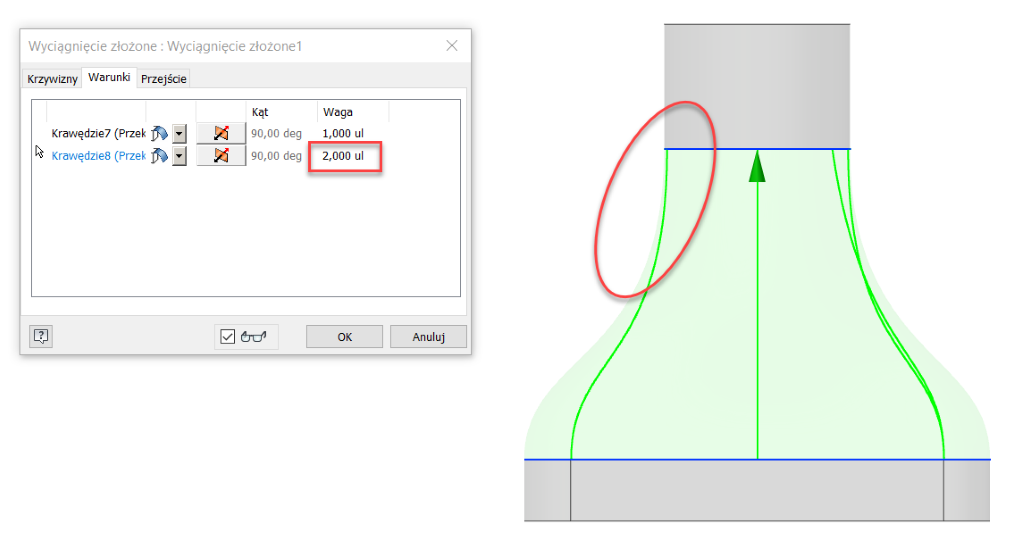
Task: Click the glasses preview icon
Action: point(256,337)
